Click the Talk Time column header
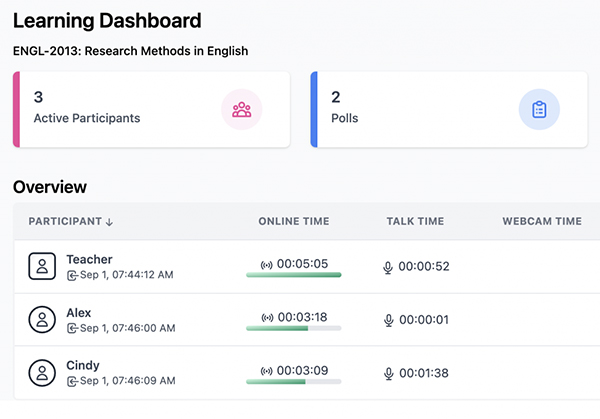This screenshot has width=600, height=419. pyautogui.click(x=415, y=221)
